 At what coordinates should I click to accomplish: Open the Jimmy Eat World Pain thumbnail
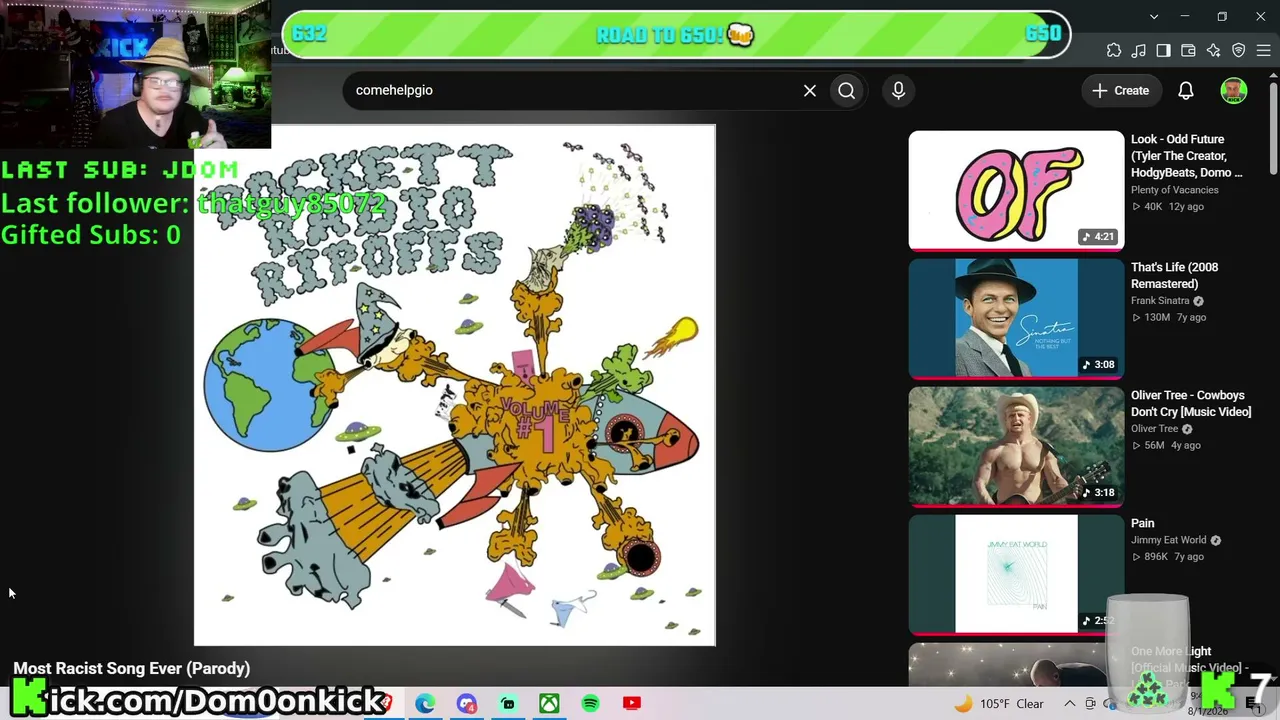(1016, 574)
